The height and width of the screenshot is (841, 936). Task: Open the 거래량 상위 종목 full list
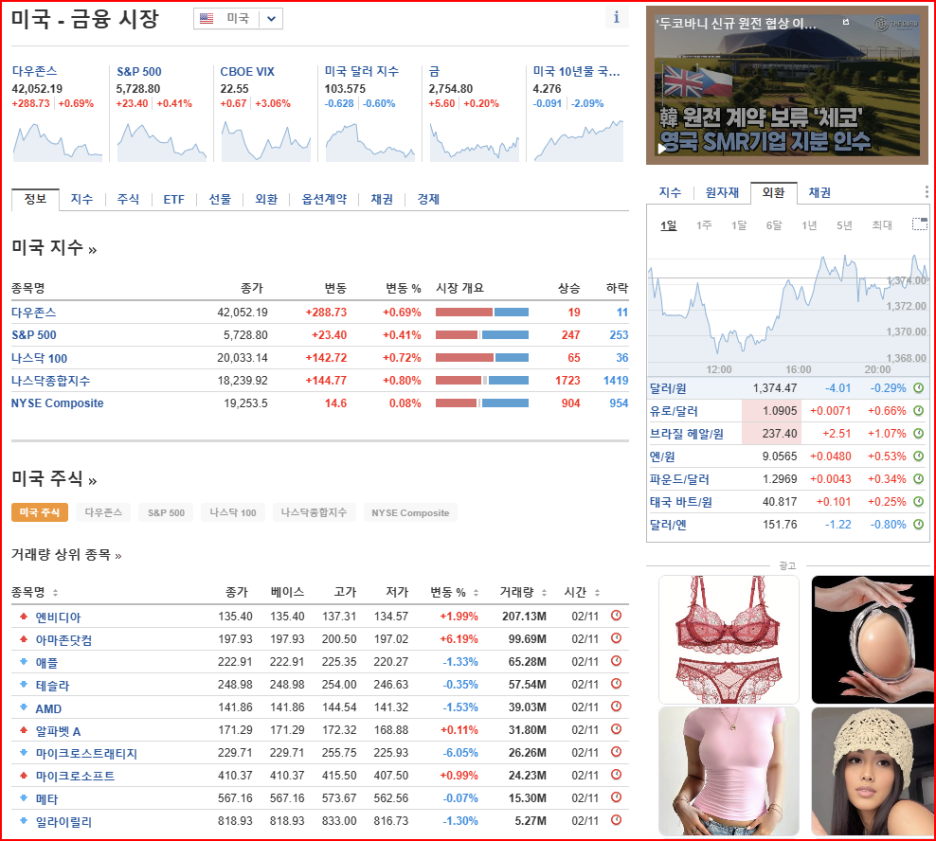[x=66, y=554]
